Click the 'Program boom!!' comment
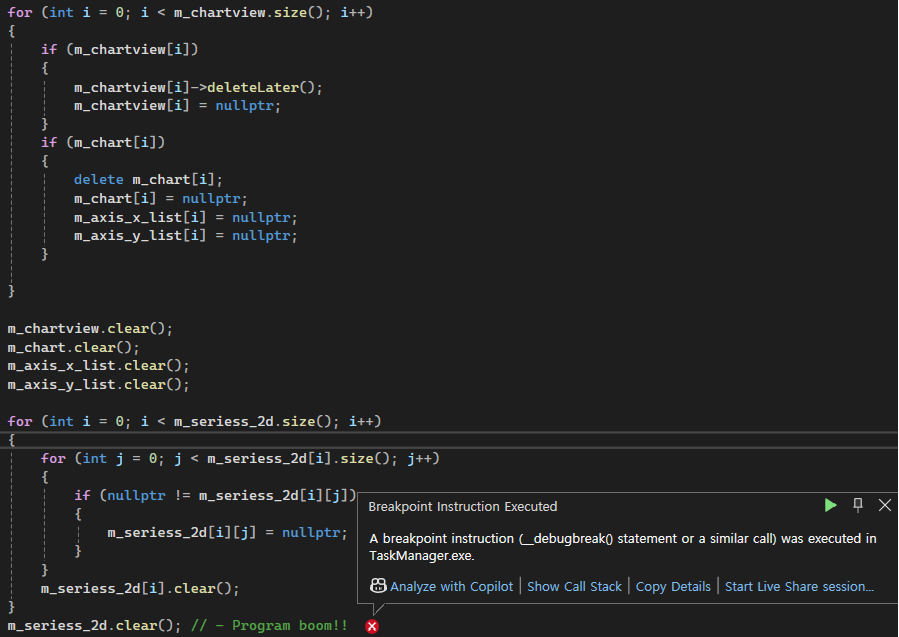 [289, 626]
